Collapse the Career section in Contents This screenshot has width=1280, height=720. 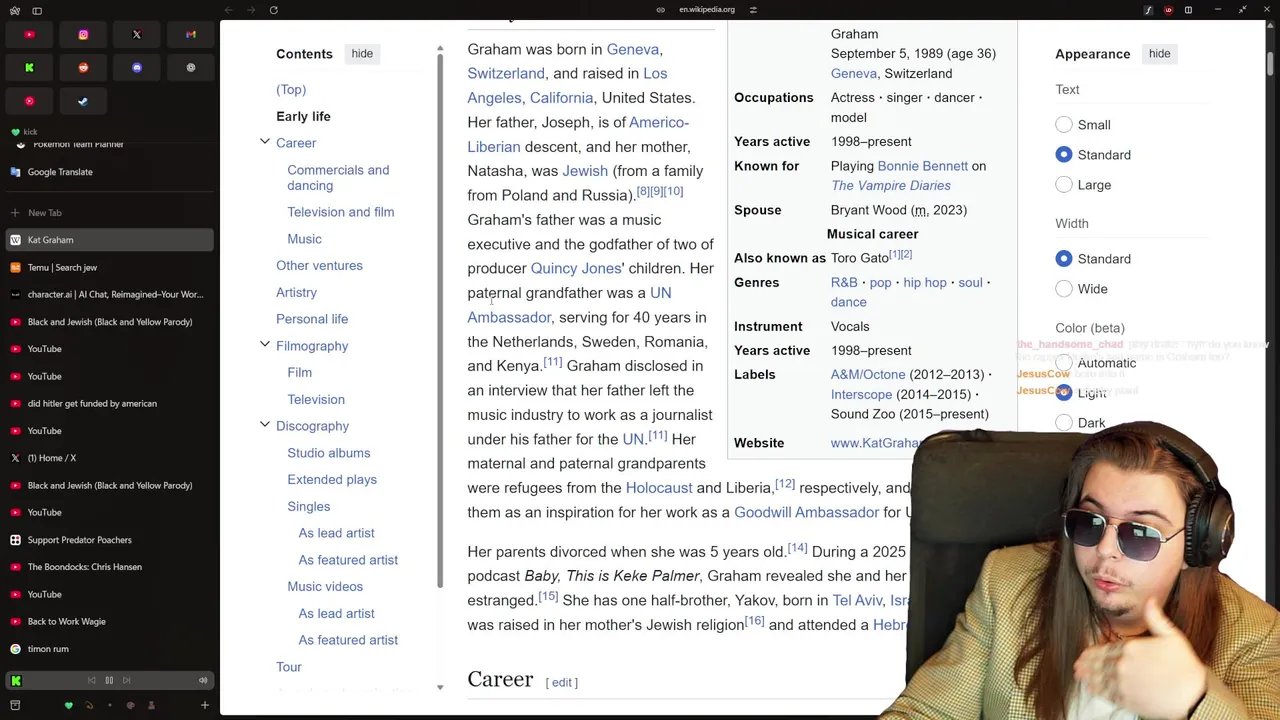(265, 143)
